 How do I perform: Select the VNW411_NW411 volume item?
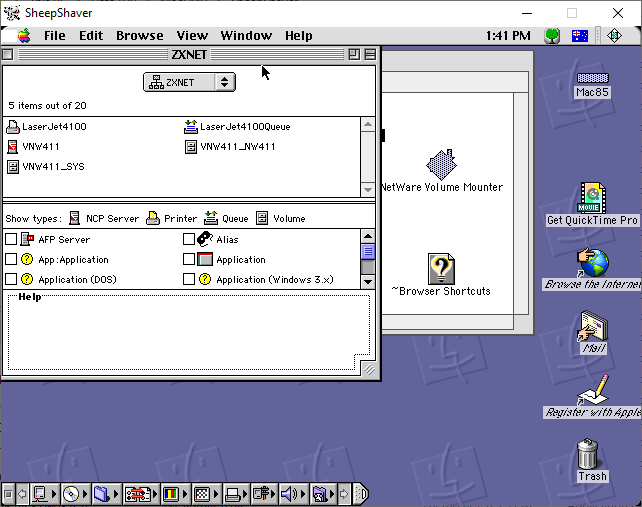tap(230, 147)
